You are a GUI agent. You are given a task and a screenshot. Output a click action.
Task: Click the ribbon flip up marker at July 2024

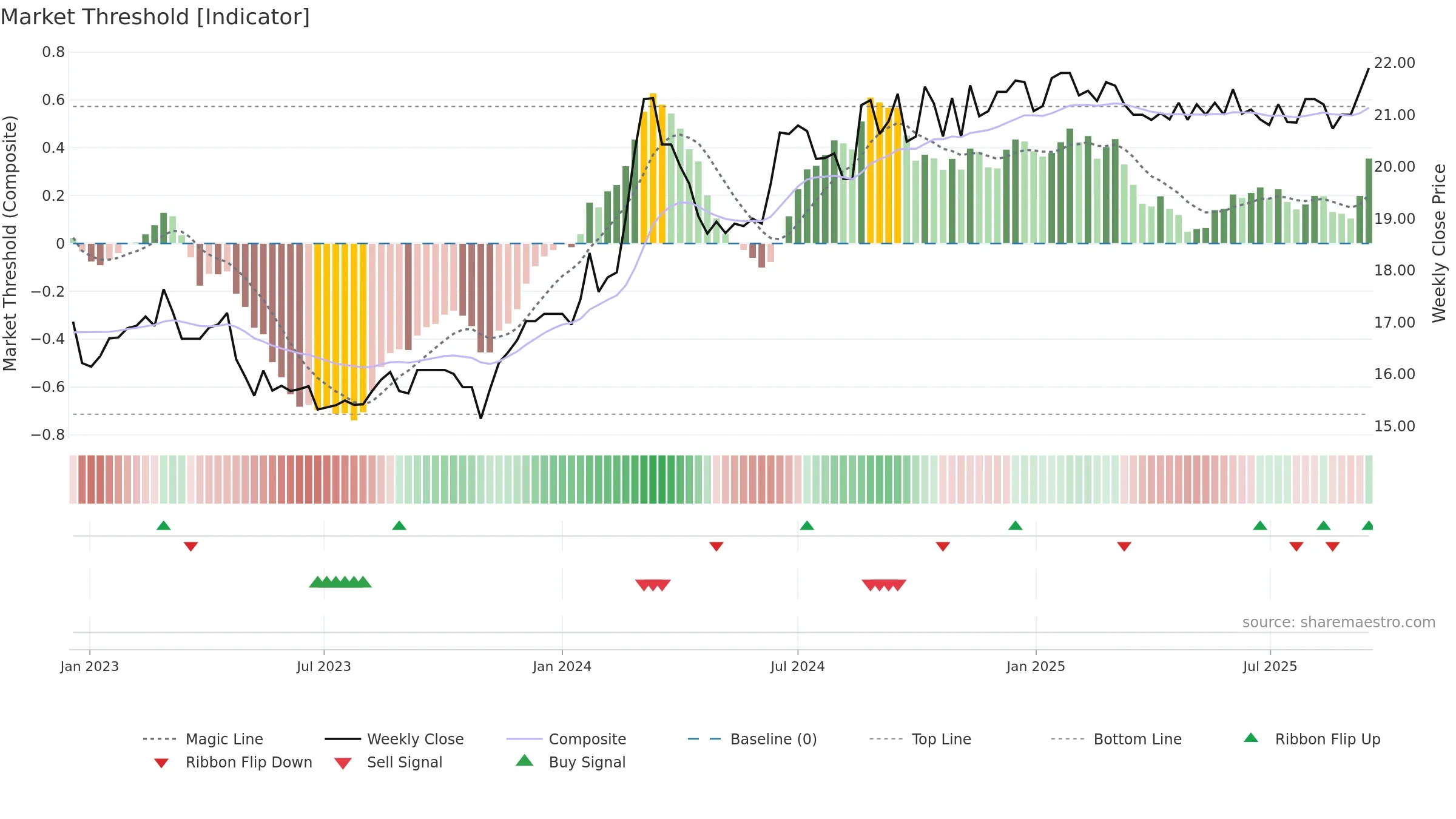807,525
